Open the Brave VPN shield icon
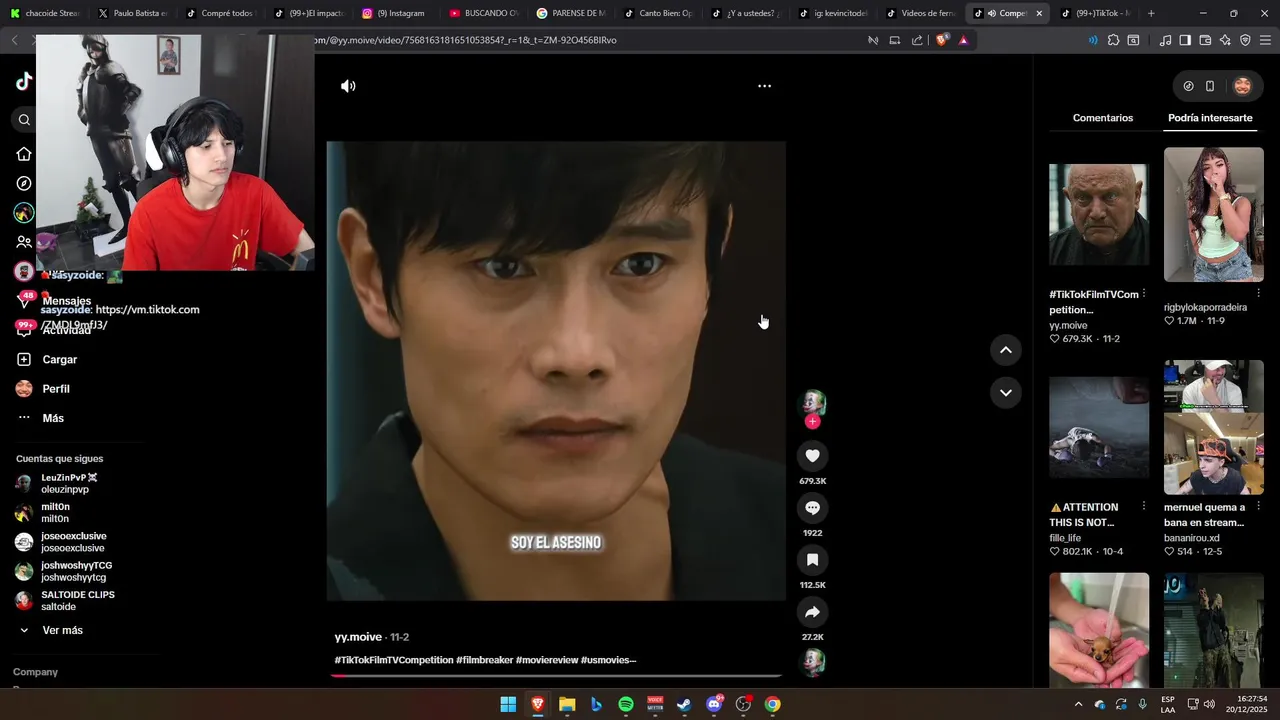 [x=1245, y=40]
